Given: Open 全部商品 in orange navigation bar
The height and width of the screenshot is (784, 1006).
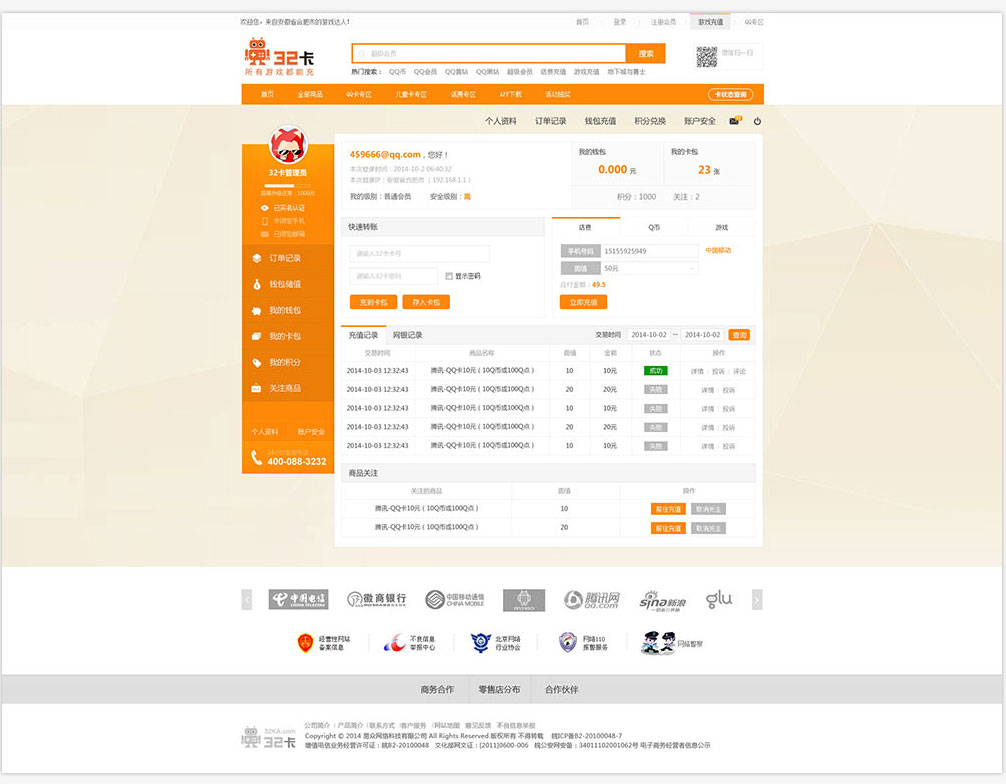Looking at the screenshot, I should pyautogui.click(x=310, y=94).
